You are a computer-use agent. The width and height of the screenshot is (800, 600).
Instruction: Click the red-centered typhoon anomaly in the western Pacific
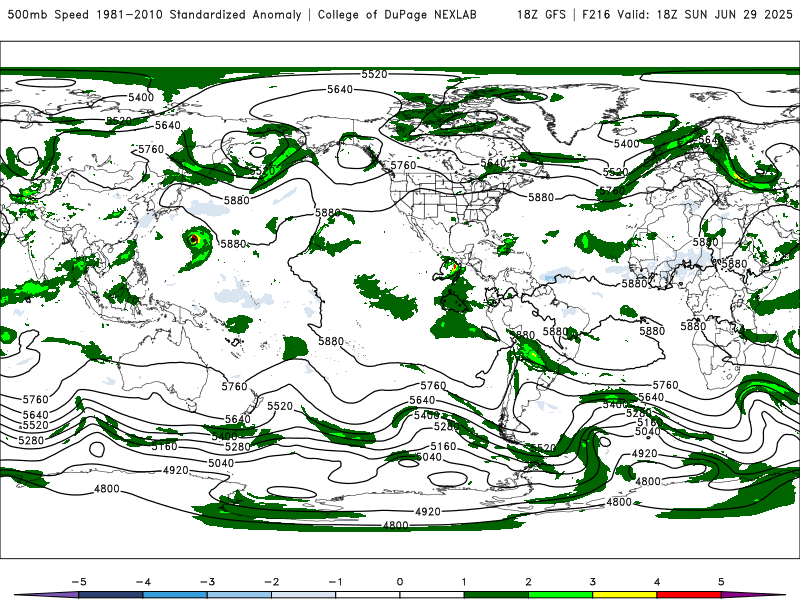[x=193, y=239]
